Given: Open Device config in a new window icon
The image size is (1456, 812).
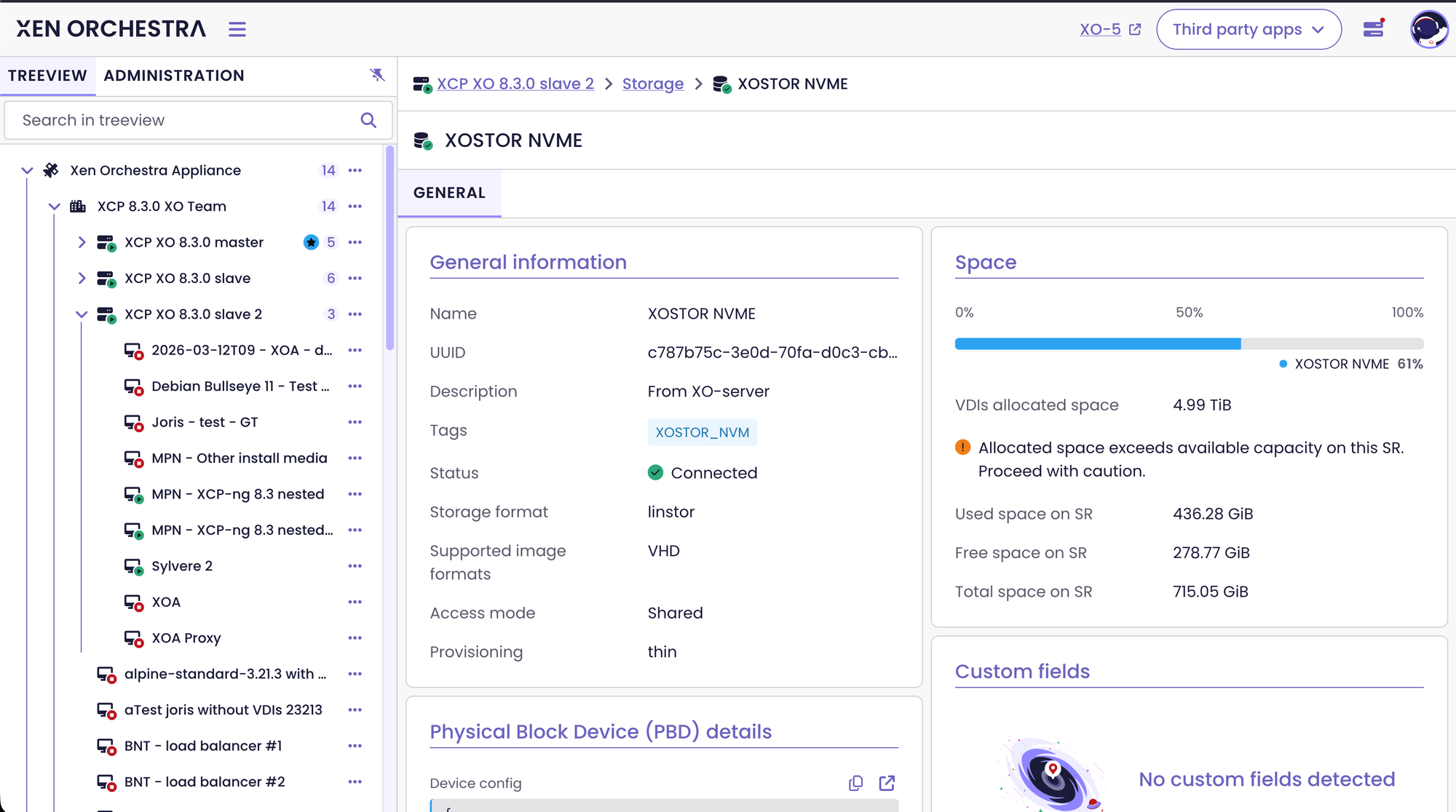Looking at the screenshot, I should point(887,783).
